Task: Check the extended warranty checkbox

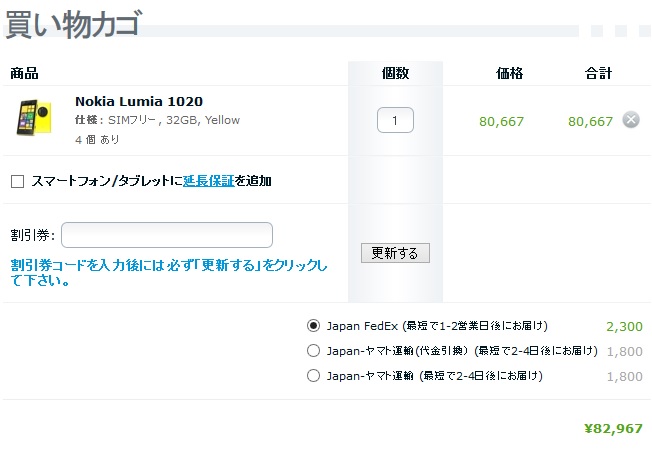Action: pyautogui.click(x=17, y=182)
